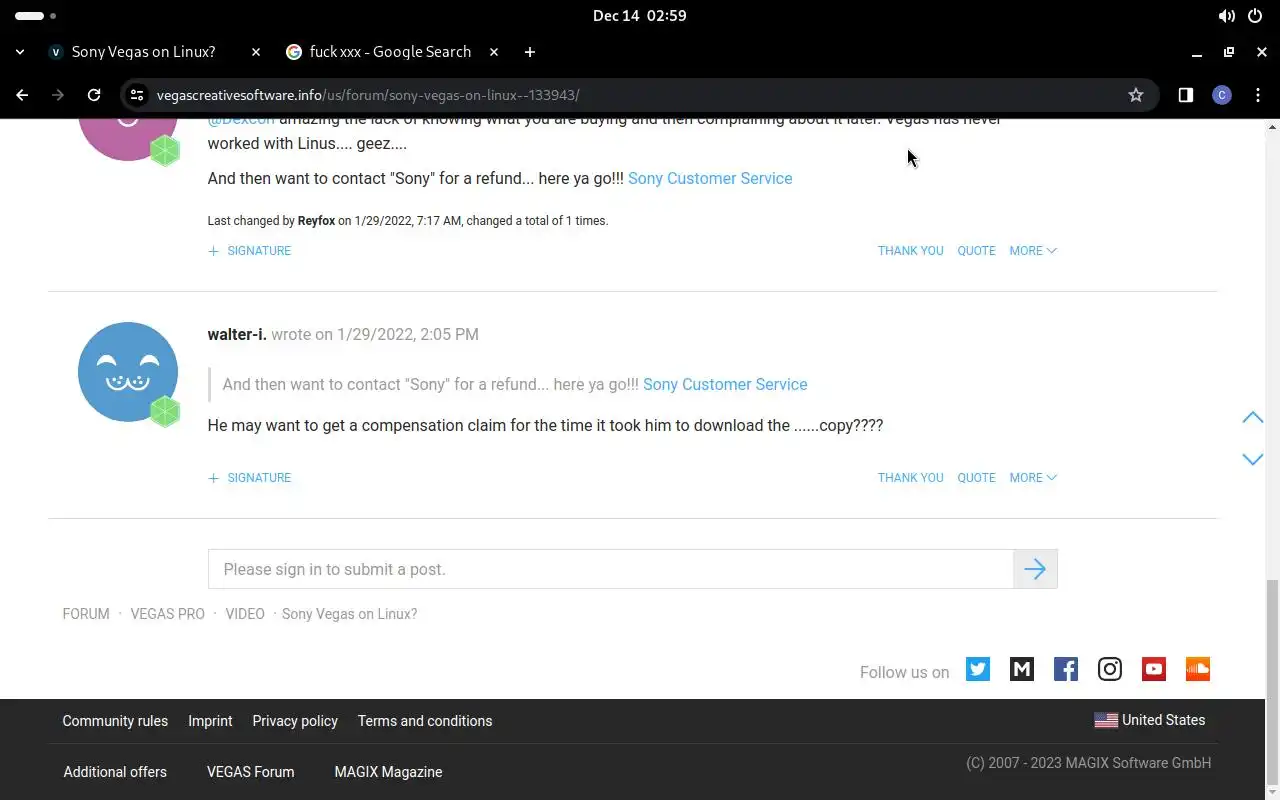The image size is (1280, 800).
Task: Reload the current page
Action: click(x=94, y=95)
